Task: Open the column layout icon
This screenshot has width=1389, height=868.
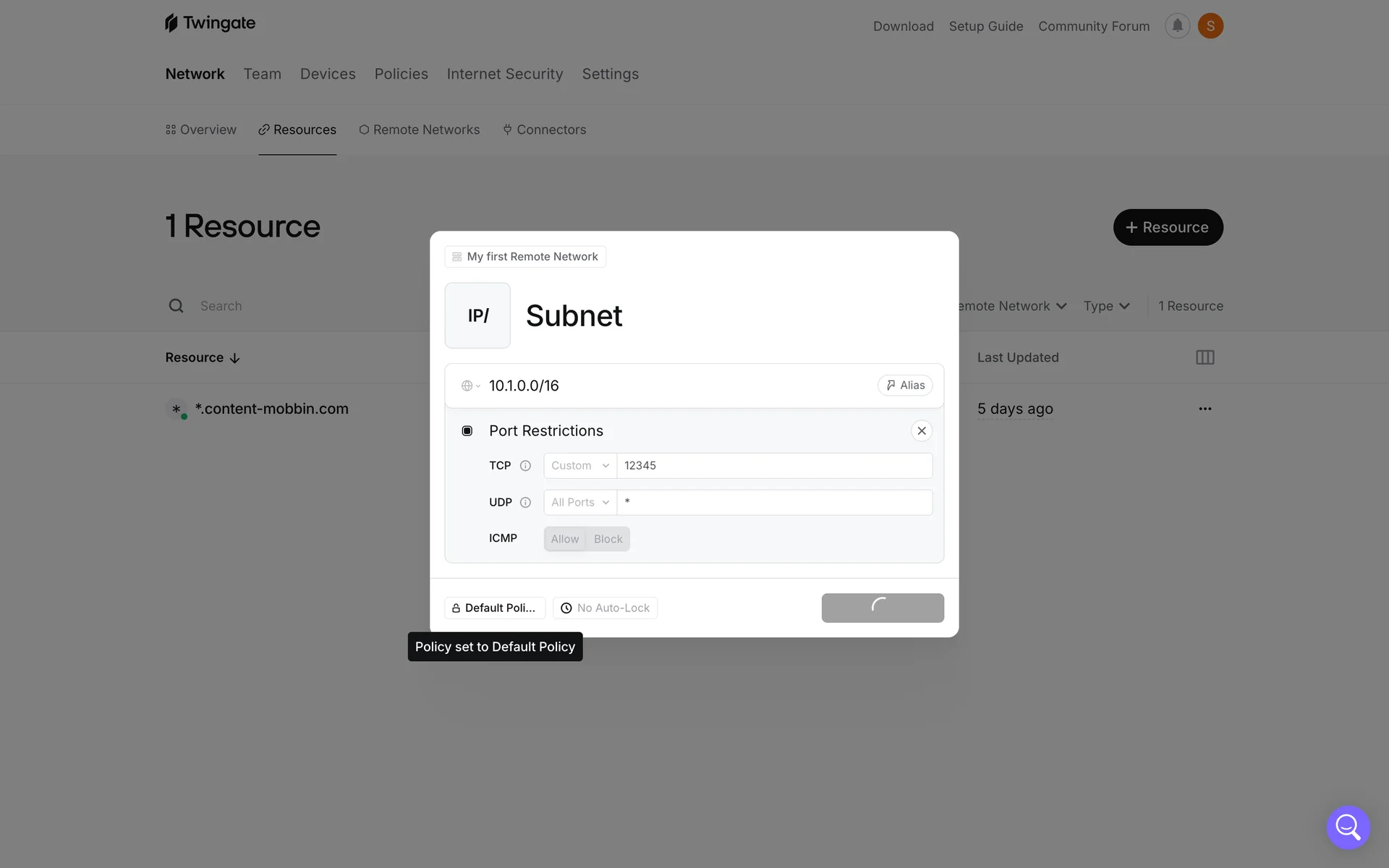Action: tap(1205, 357)
